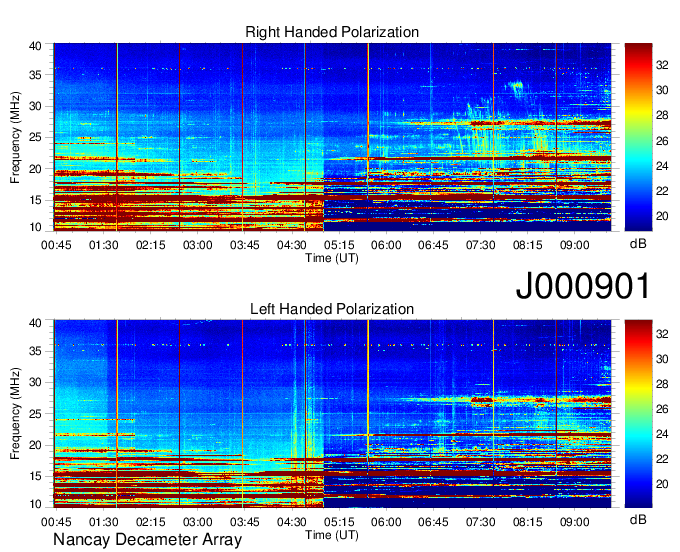The width and height of the screenshot is (680, 552).
Task: Click the 40 MHz frequency tick of Right Handed plot
Action: (35, 46)
